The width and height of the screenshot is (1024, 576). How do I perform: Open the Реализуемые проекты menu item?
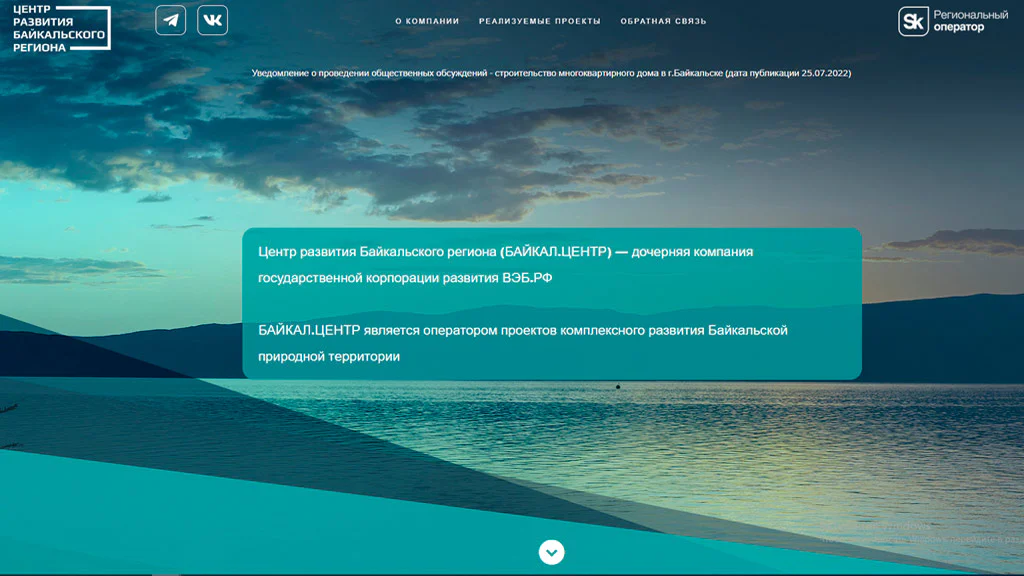pyautogui.click(x=539, y=21)
